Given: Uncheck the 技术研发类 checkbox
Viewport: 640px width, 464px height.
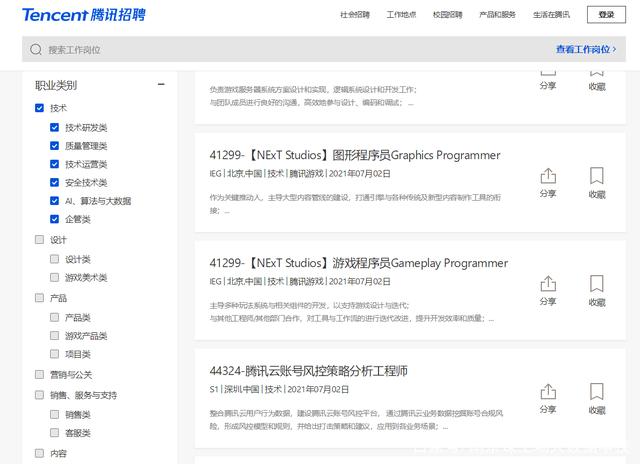Looking at the screenshot, I should coord(54,127).
